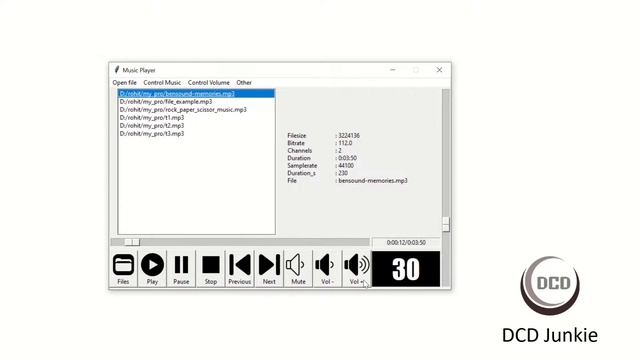Open the Control Volume menu

pyautogui.click(x=209, y=82)
